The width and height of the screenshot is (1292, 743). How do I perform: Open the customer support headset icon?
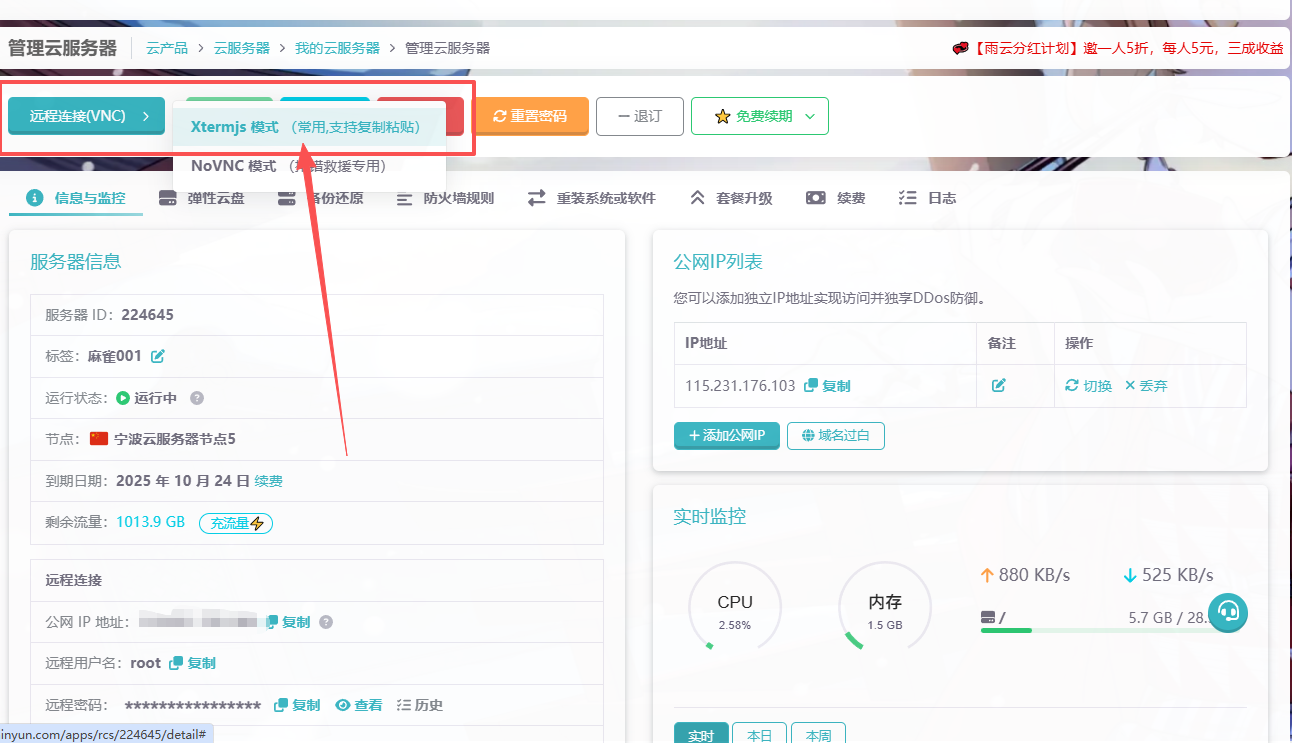[1228, 612]
